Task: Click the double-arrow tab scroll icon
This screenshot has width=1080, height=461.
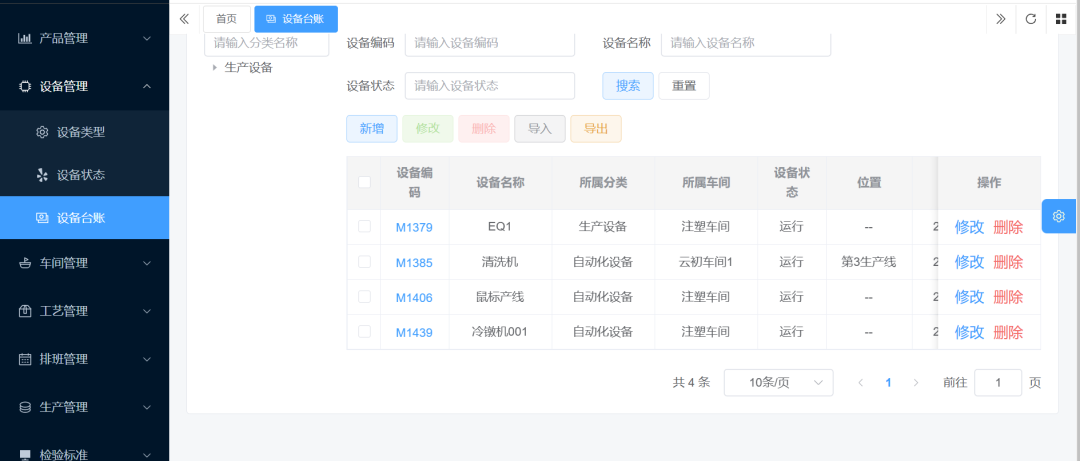Action: point(1000,18)
